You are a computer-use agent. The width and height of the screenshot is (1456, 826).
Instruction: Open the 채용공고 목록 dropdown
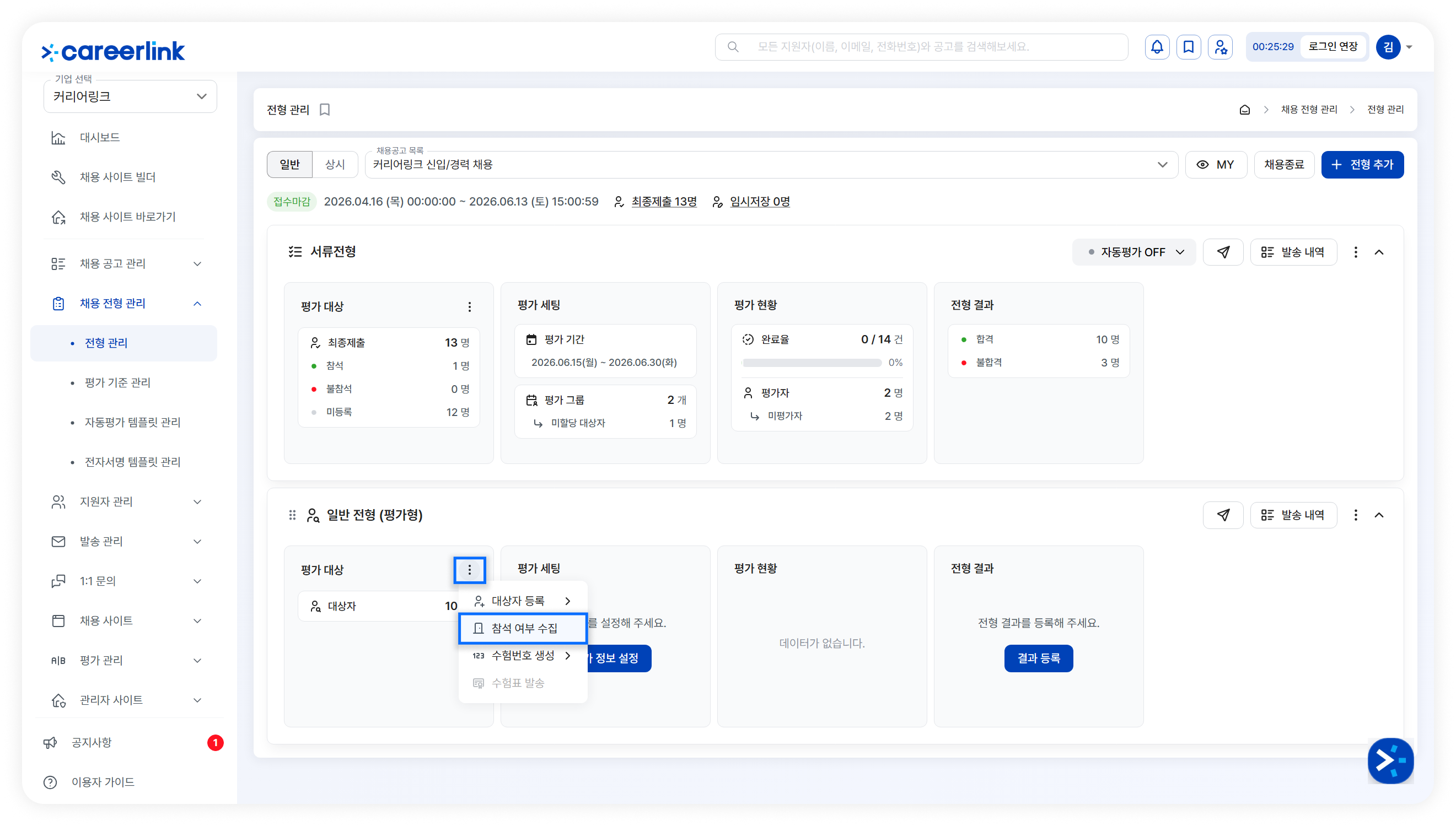[771, 165]
